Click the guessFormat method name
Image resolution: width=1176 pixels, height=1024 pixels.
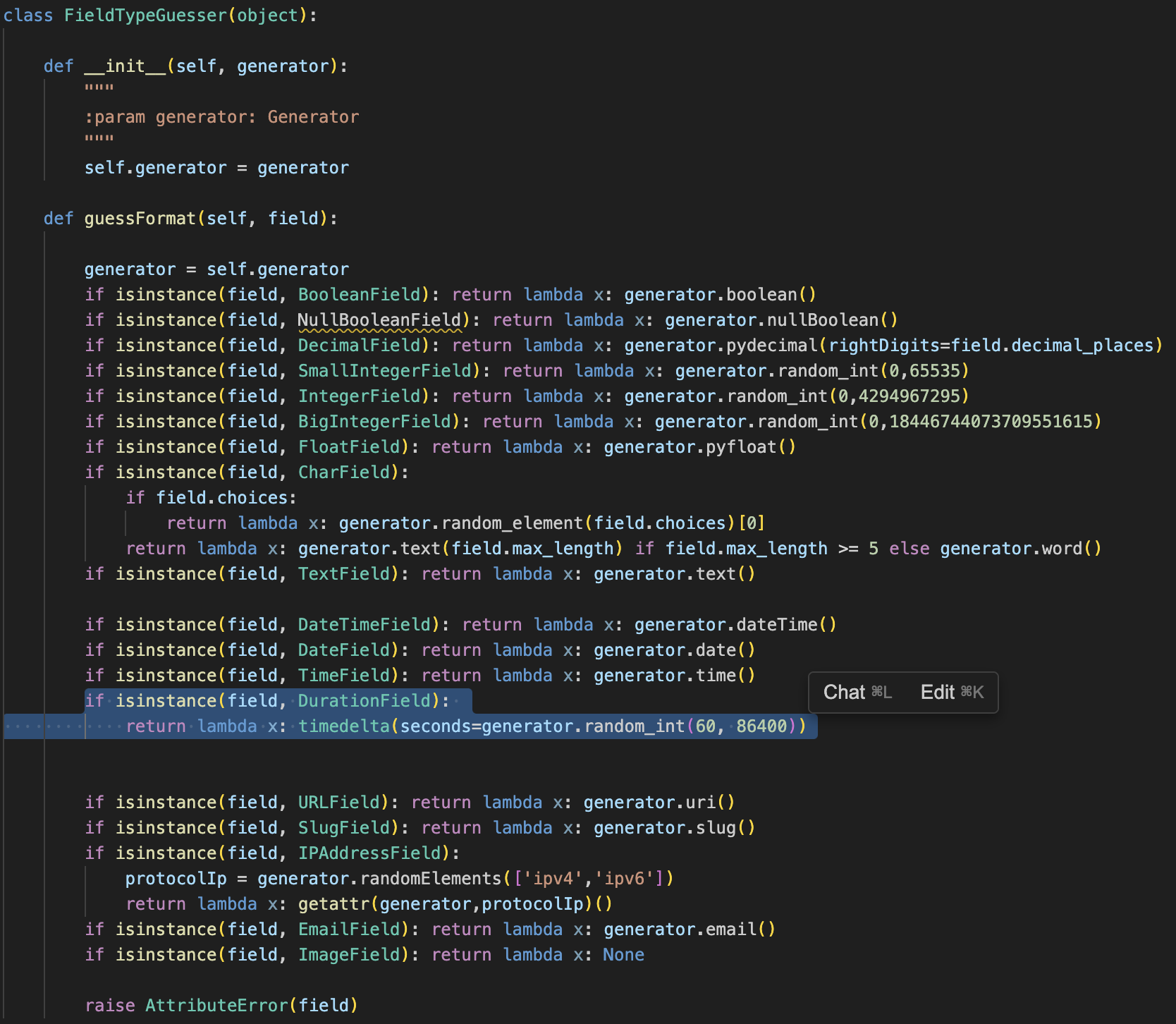(140, 219)
